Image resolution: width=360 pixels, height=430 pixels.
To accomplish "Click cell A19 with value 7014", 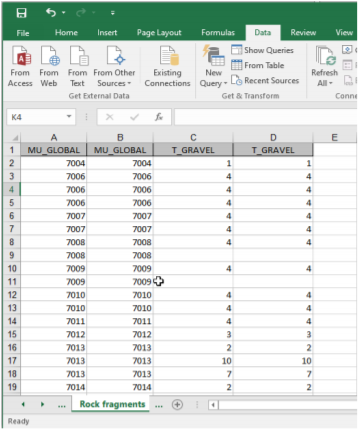I will tap(54, 387).
